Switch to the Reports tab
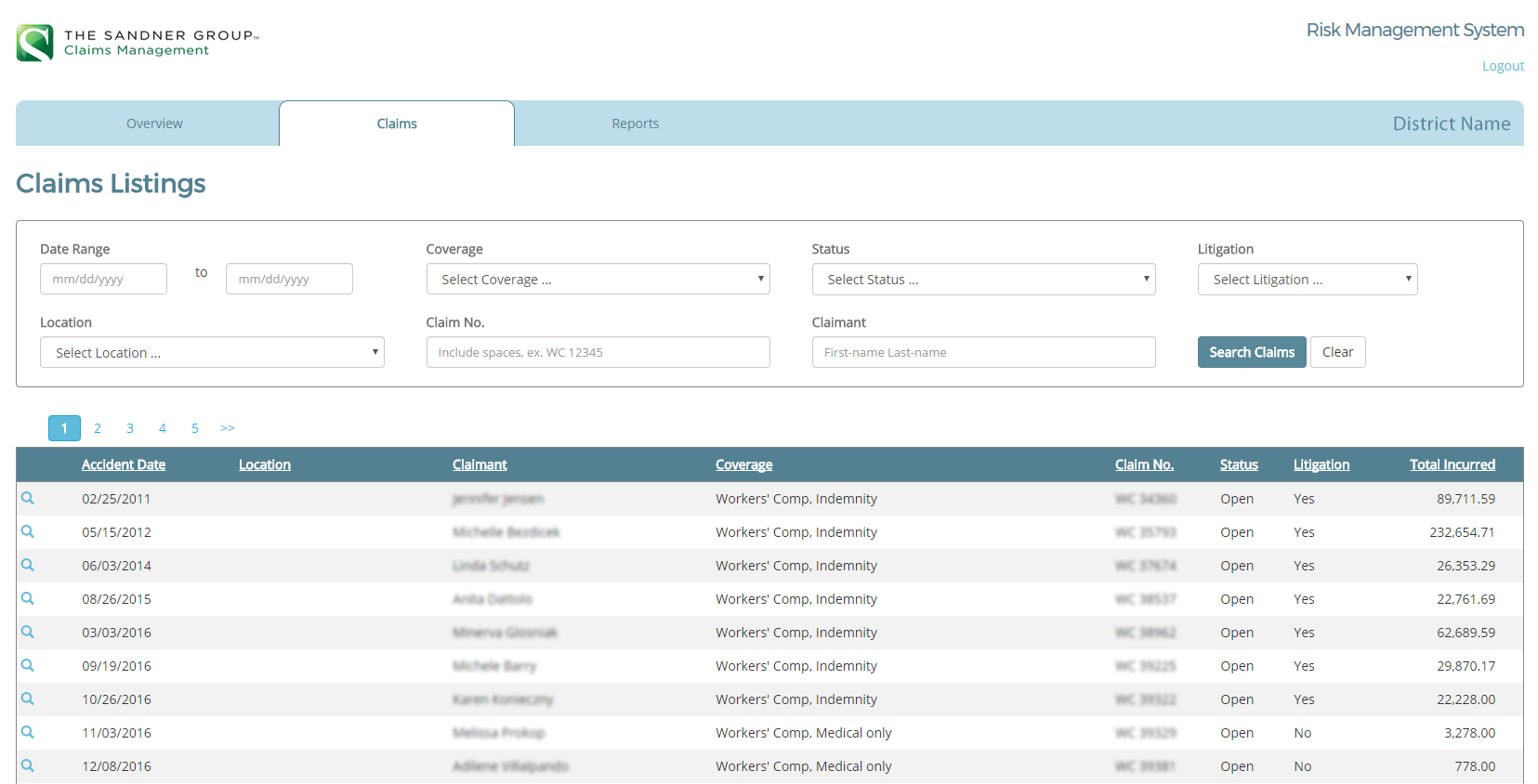 pyautogui.click(x=635, y=124)
